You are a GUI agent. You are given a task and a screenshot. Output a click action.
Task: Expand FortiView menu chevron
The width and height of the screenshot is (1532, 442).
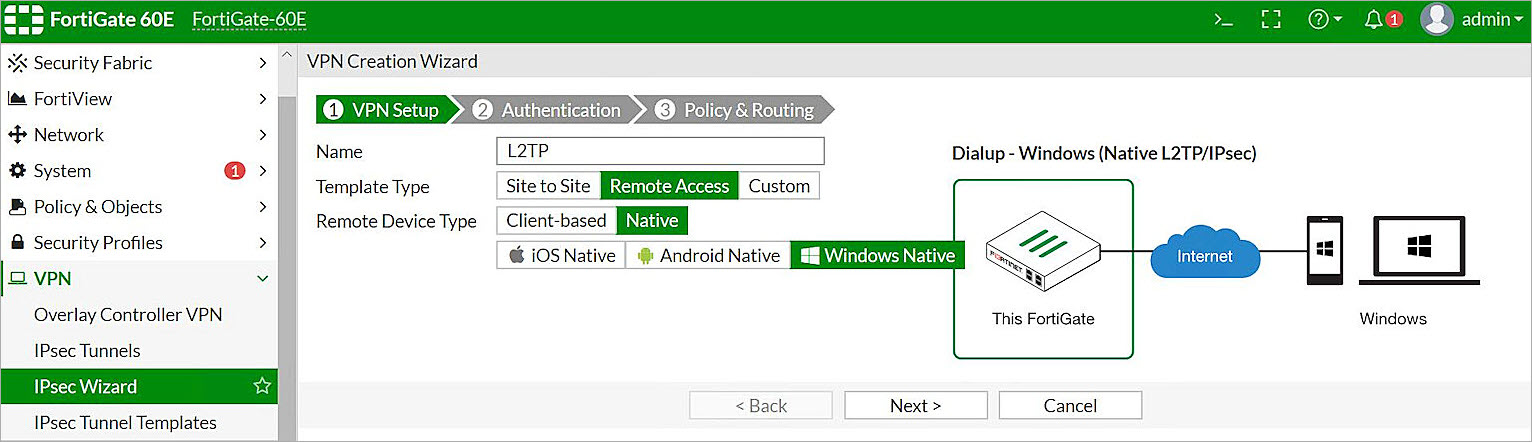click(x=262, y=99)
